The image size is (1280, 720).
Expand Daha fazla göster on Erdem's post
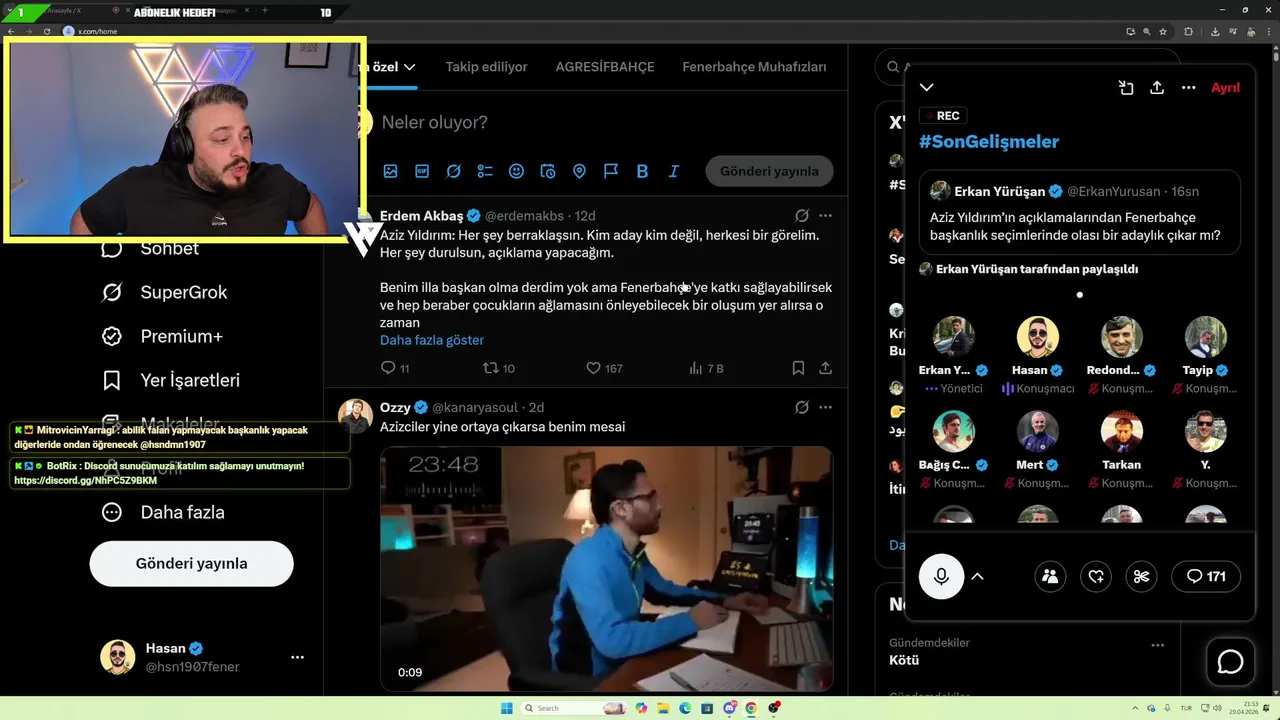(432, 340)
